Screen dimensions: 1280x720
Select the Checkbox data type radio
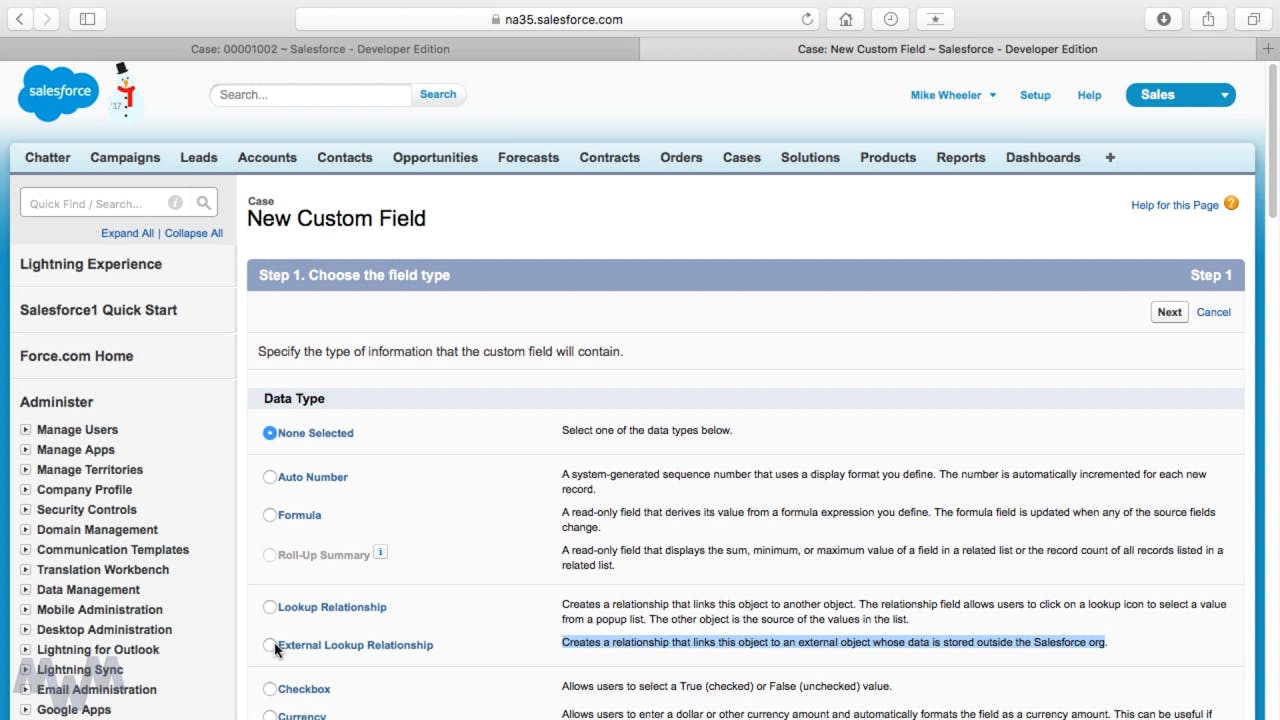(269, 689)
